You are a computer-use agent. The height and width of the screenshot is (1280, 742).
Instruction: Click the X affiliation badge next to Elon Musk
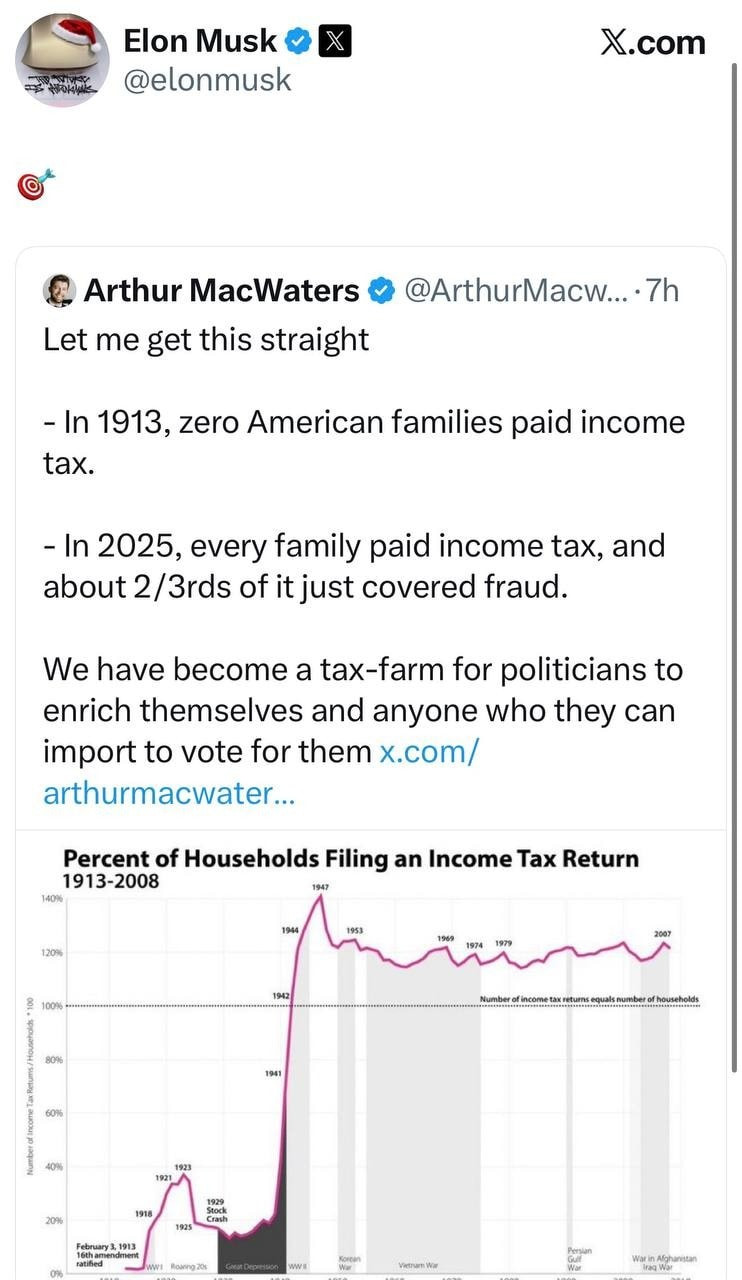334,42
